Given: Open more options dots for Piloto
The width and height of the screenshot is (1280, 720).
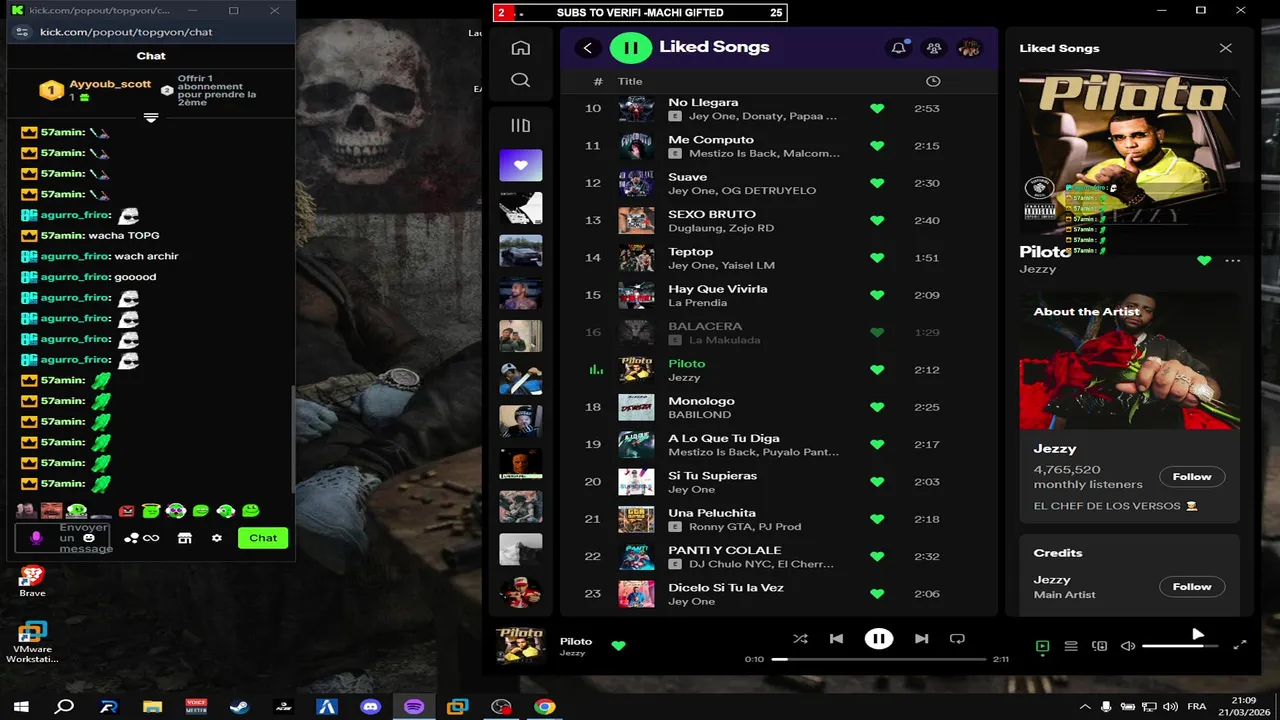Looking at the screenshot, I should coord(1233,261).
